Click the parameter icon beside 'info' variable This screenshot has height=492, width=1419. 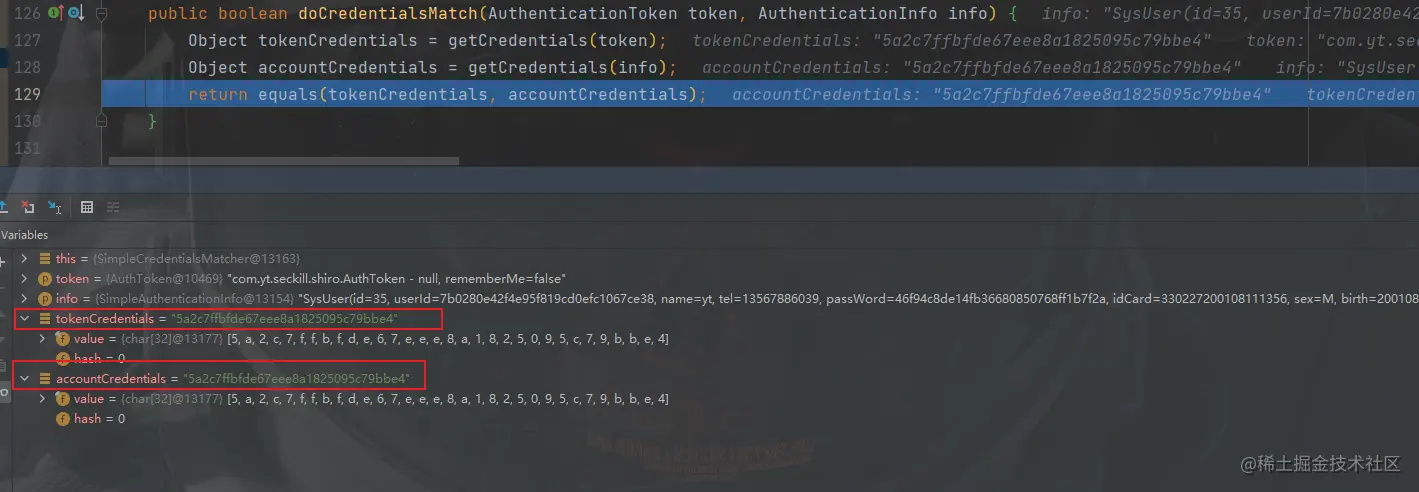coord(45,299)
